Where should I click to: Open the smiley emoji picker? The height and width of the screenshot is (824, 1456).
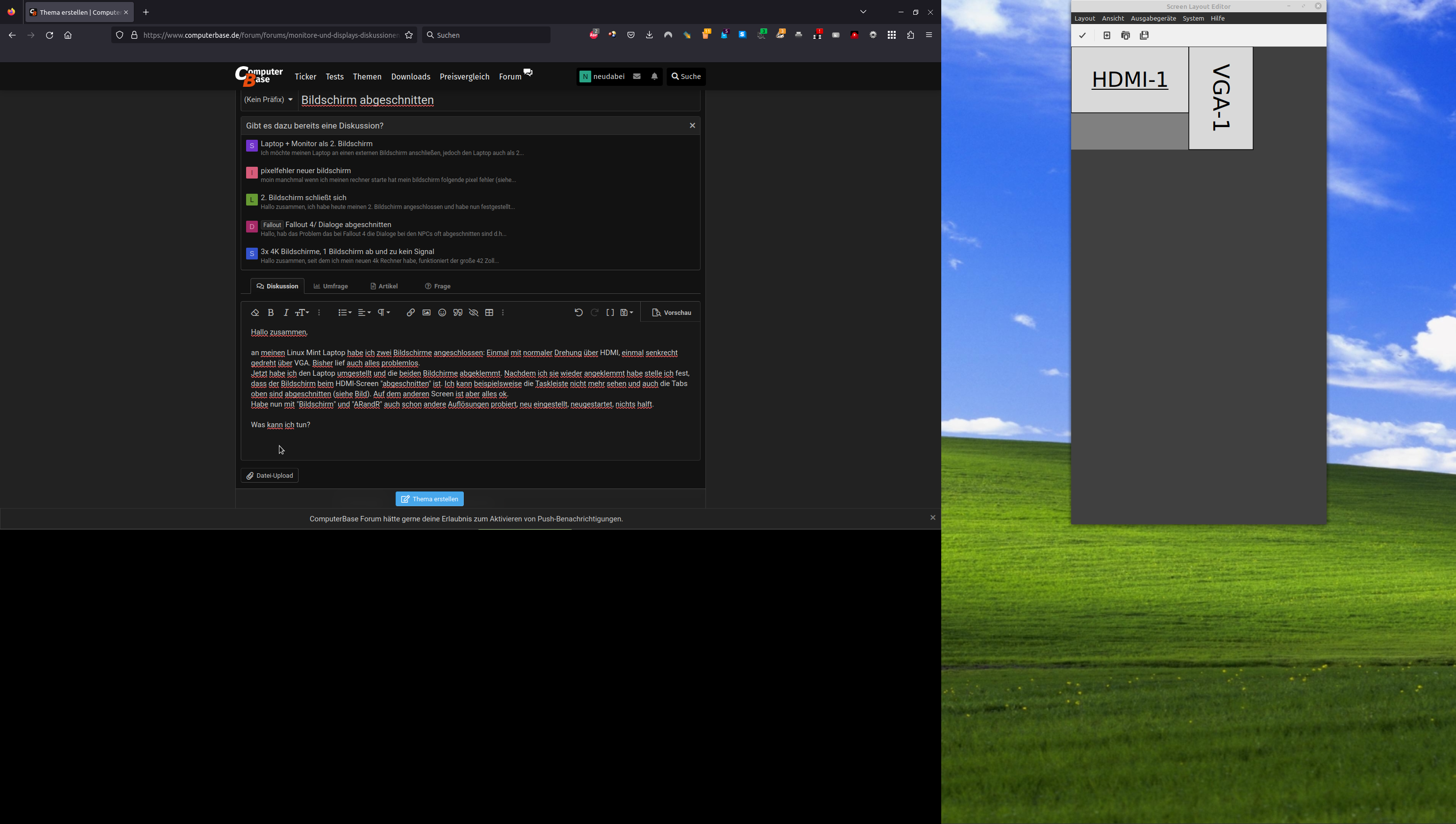[x=442, y=313]
